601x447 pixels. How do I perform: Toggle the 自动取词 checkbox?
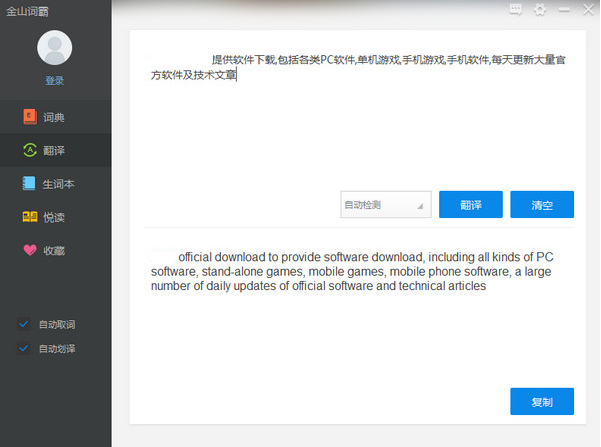coord(24,324)
